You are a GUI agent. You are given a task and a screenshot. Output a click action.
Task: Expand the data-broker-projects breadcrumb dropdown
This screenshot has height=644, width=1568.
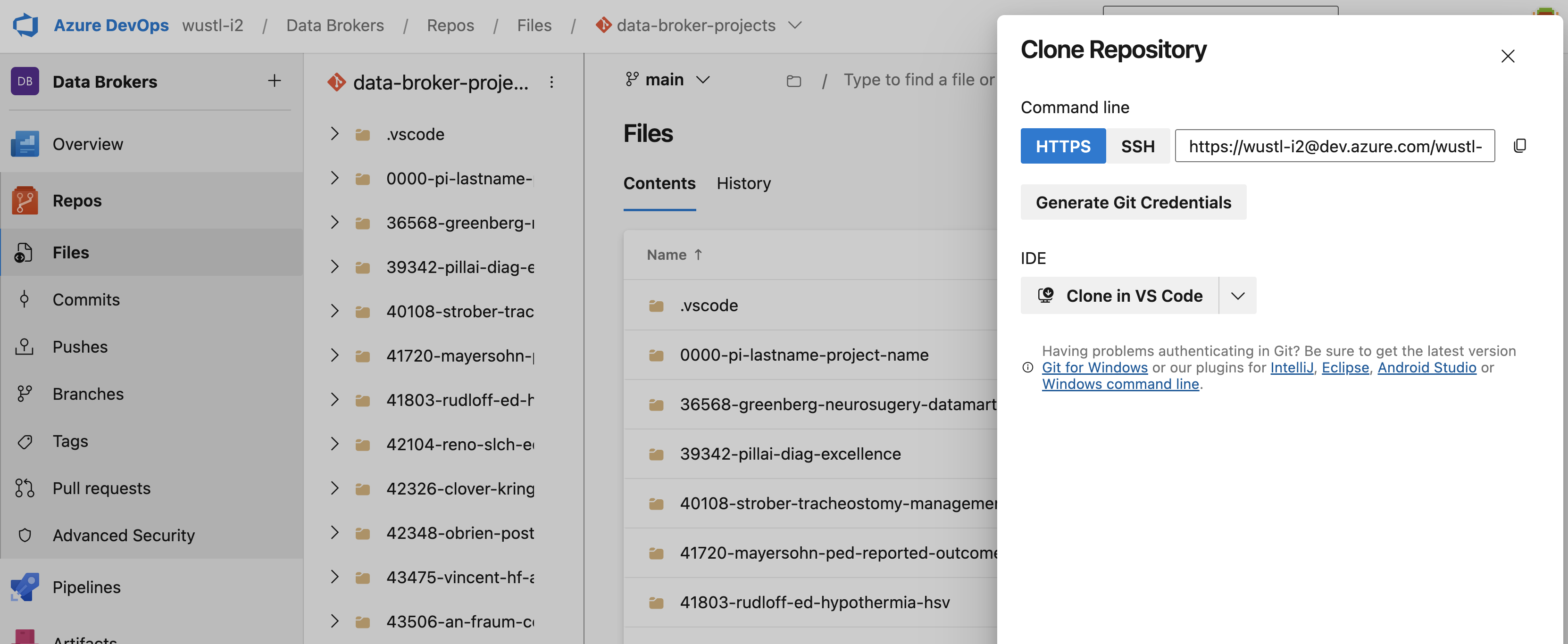click(x=794, y=25)
